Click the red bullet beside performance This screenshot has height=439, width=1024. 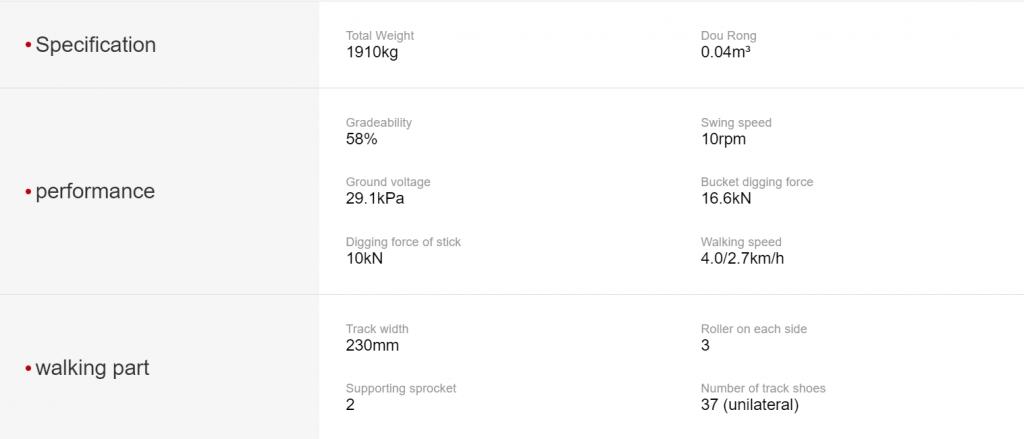click(28, 191)
